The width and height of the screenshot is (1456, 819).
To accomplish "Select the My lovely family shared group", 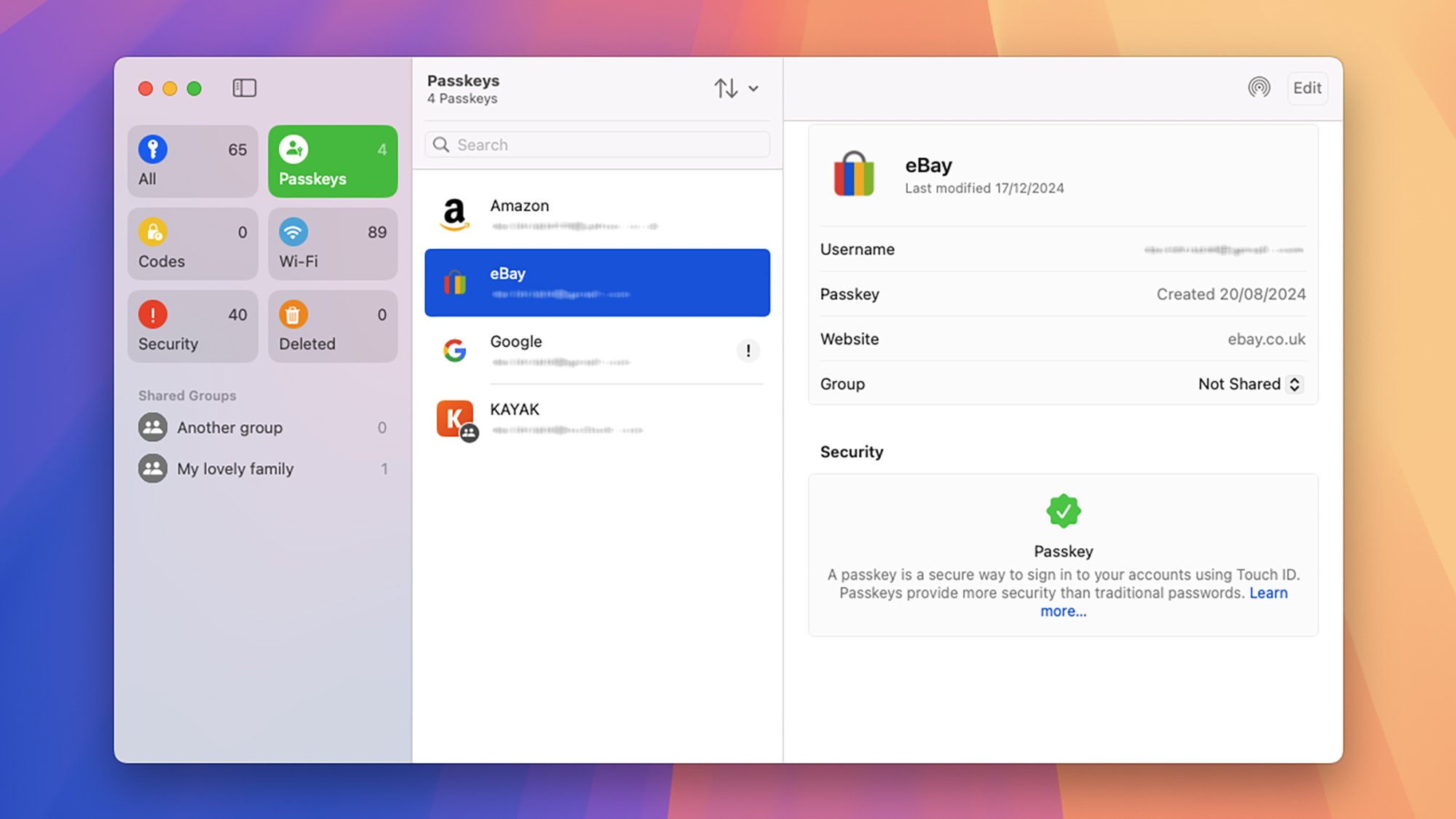I will (235, 468).
